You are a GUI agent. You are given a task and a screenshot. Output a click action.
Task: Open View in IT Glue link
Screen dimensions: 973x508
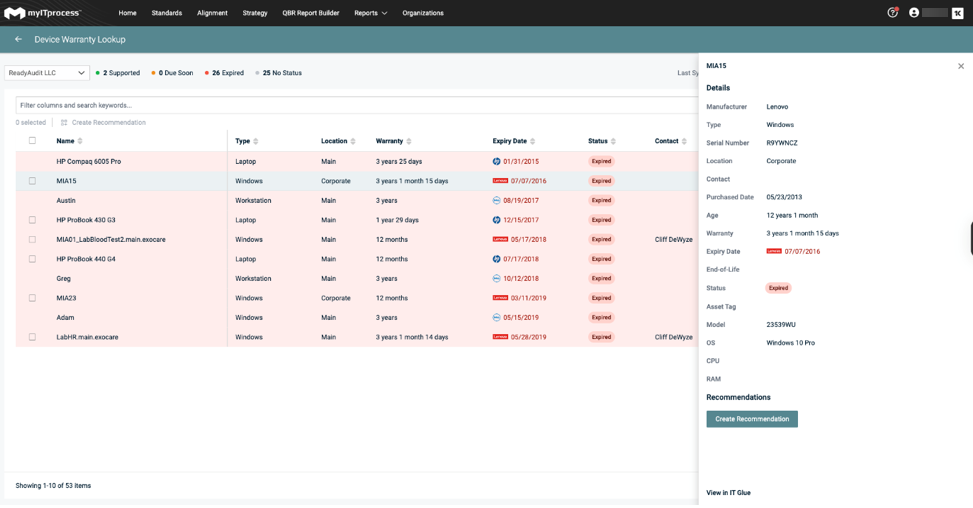[x=729, y=492]
